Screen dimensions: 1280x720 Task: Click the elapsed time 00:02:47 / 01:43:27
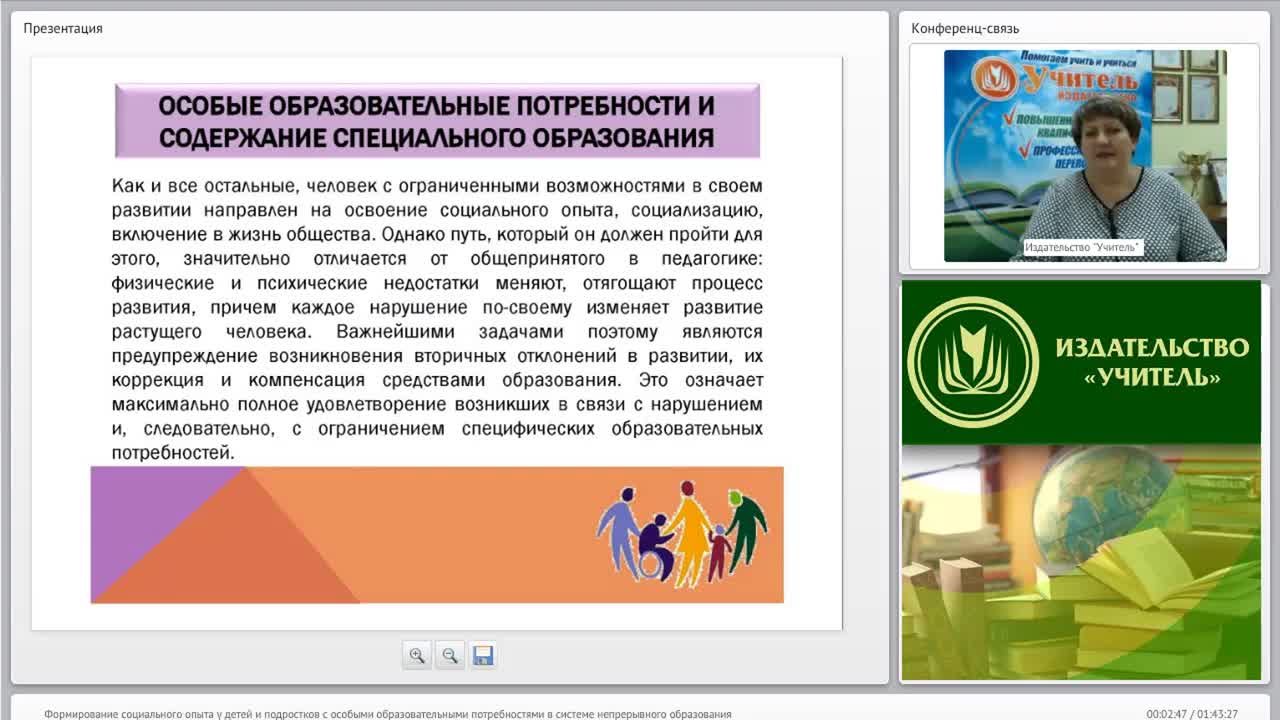click(x=1192, y=714)
